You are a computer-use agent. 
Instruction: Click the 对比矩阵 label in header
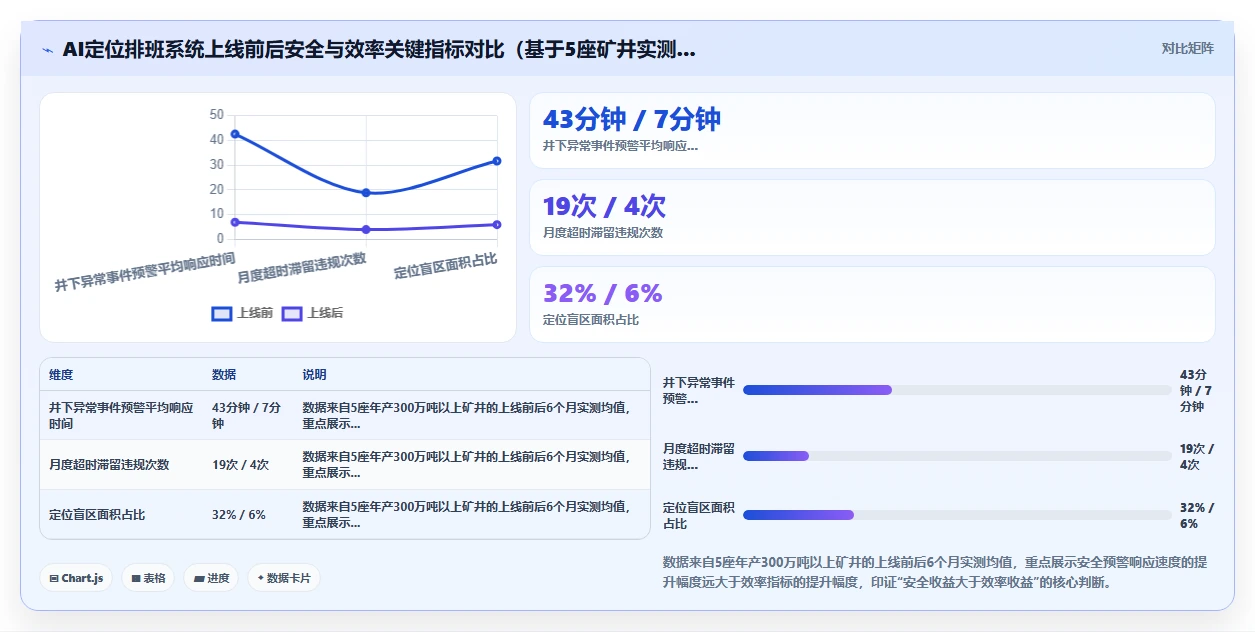point(1188,48)
